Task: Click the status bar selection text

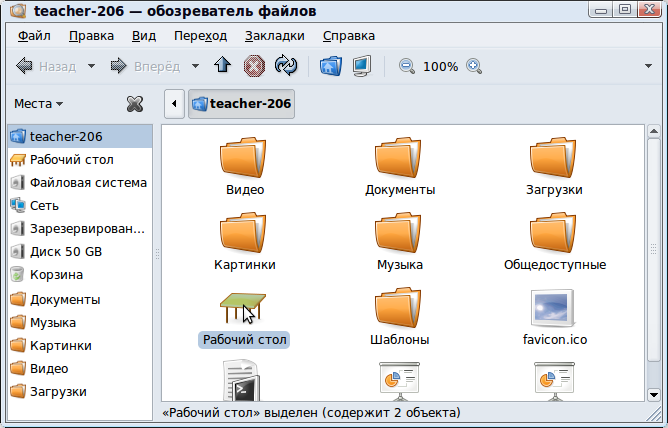Action: point(311,413)
